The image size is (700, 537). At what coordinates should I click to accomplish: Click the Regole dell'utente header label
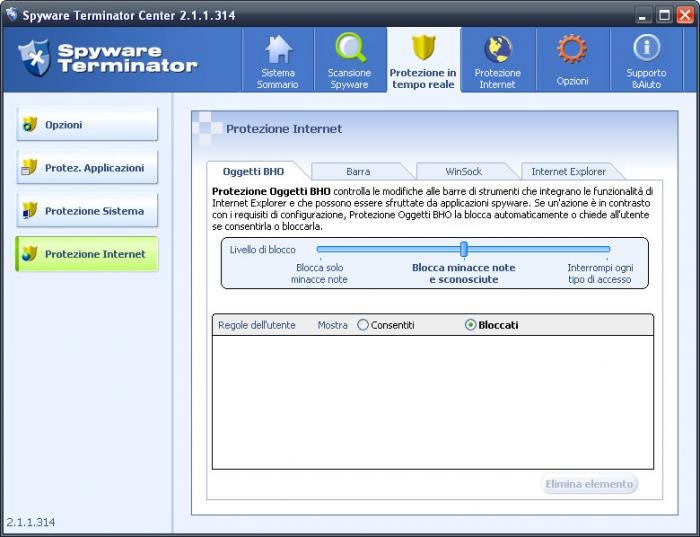click(257, 325)
